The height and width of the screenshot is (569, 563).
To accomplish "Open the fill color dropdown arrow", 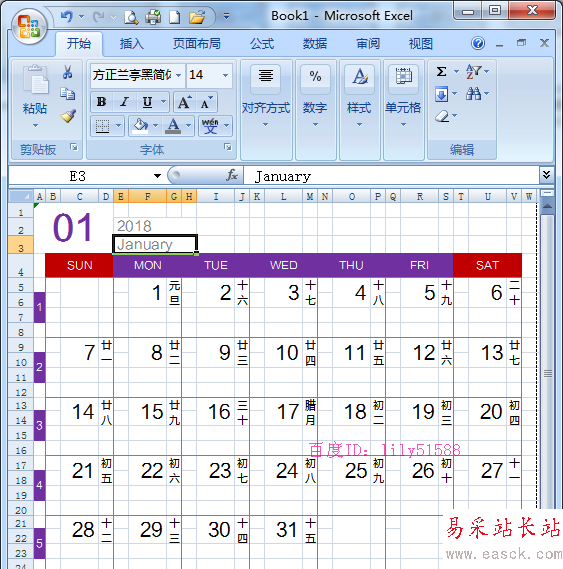I will click(x=155, y=126).
